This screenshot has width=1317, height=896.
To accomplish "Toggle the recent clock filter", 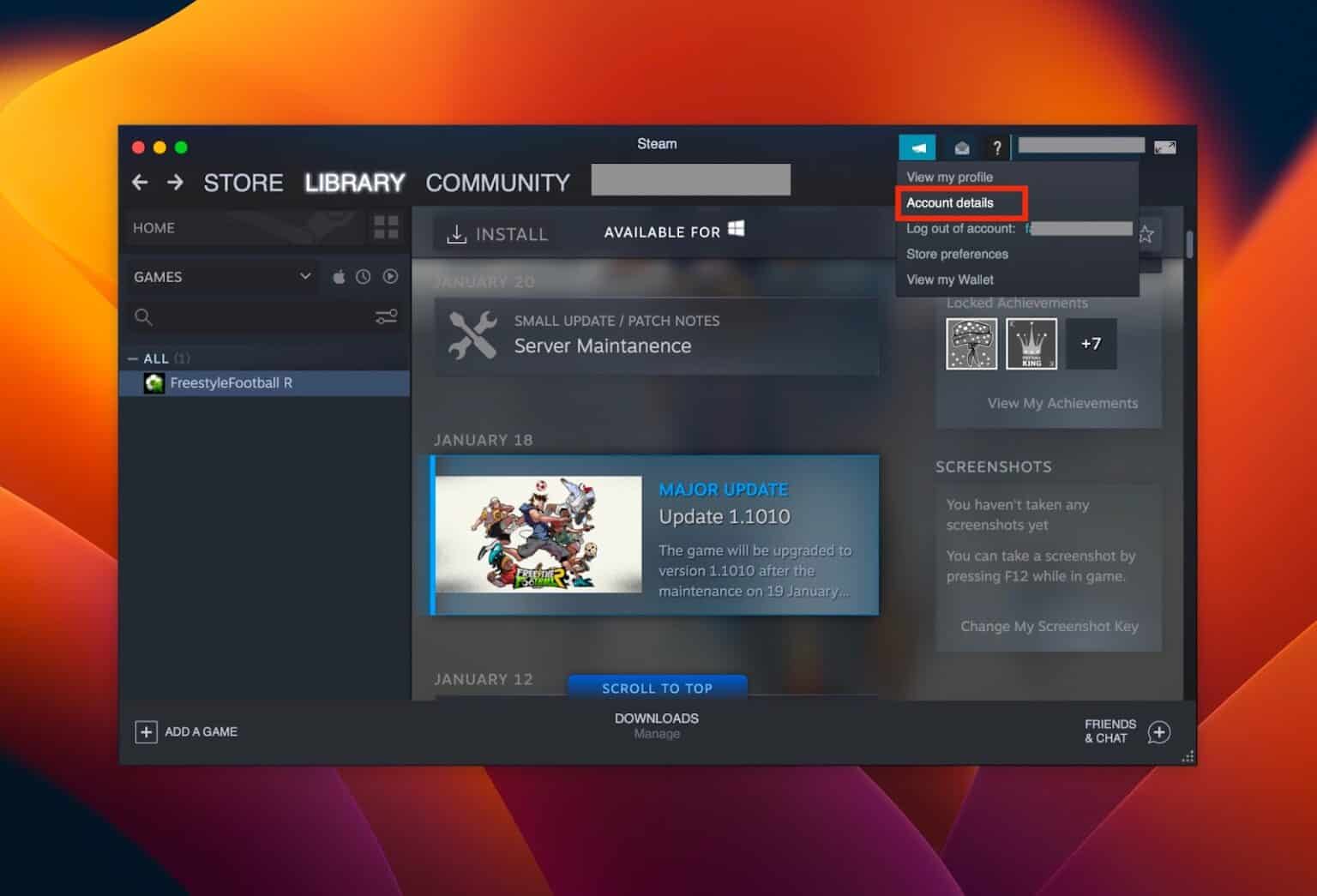I will pyautogui.click(x=364, y=276).
